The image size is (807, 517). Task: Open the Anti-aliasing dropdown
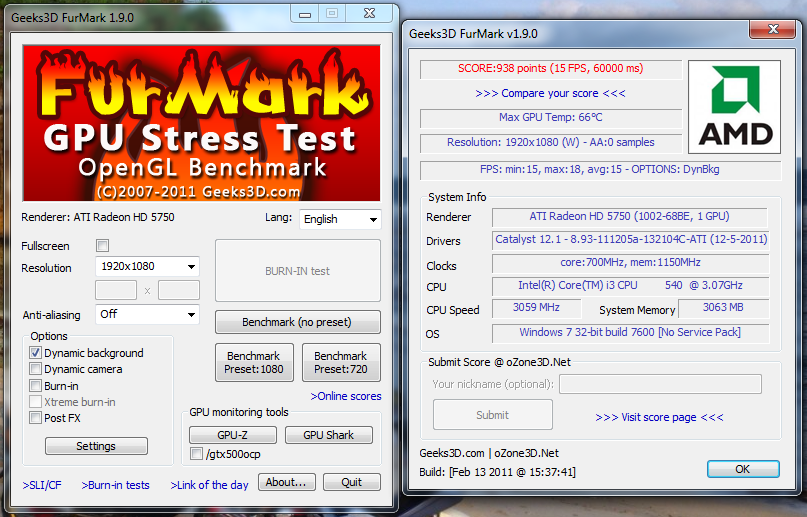[147, 314]
